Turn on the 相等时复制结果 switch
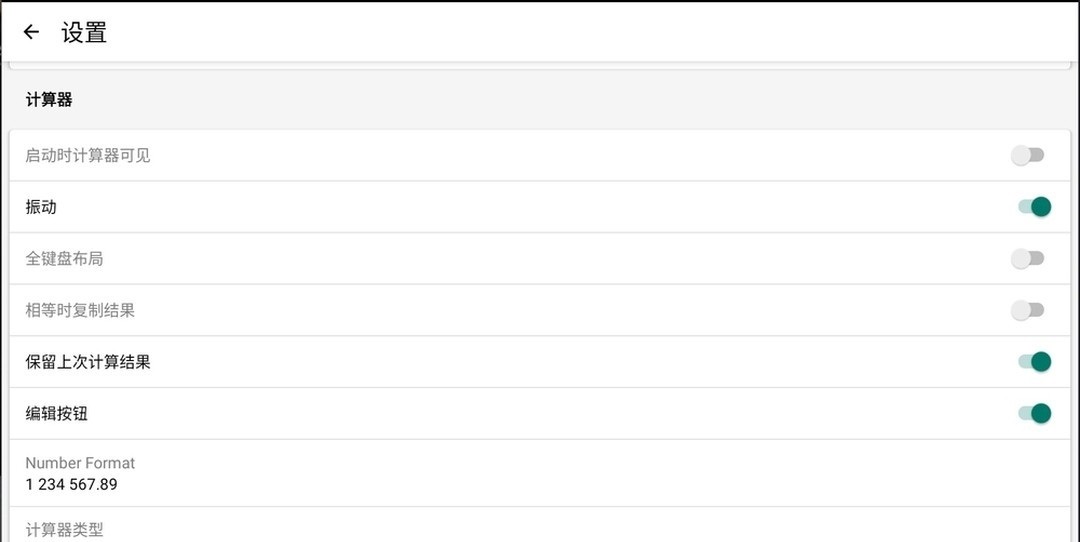 (x=1028, y=310)
